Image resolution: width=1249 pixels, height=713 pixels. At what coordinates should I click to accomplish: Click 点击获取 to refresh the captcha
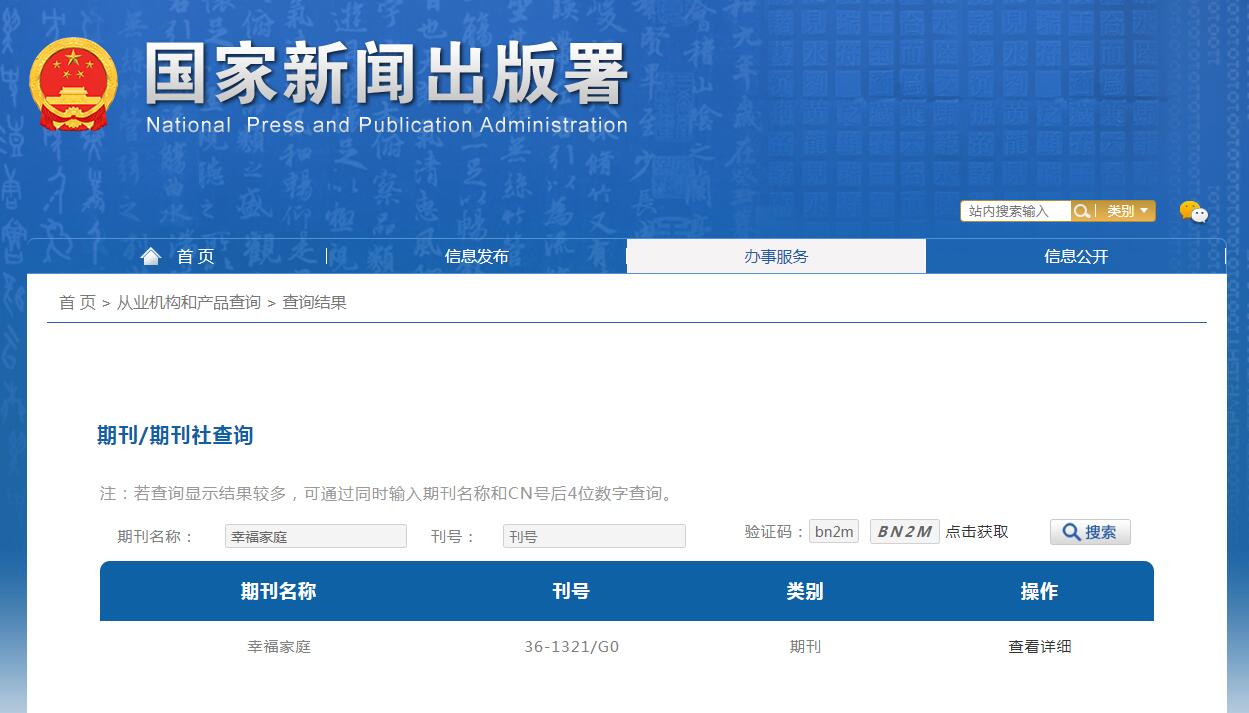pyautogui.click(x=975, y=531)
